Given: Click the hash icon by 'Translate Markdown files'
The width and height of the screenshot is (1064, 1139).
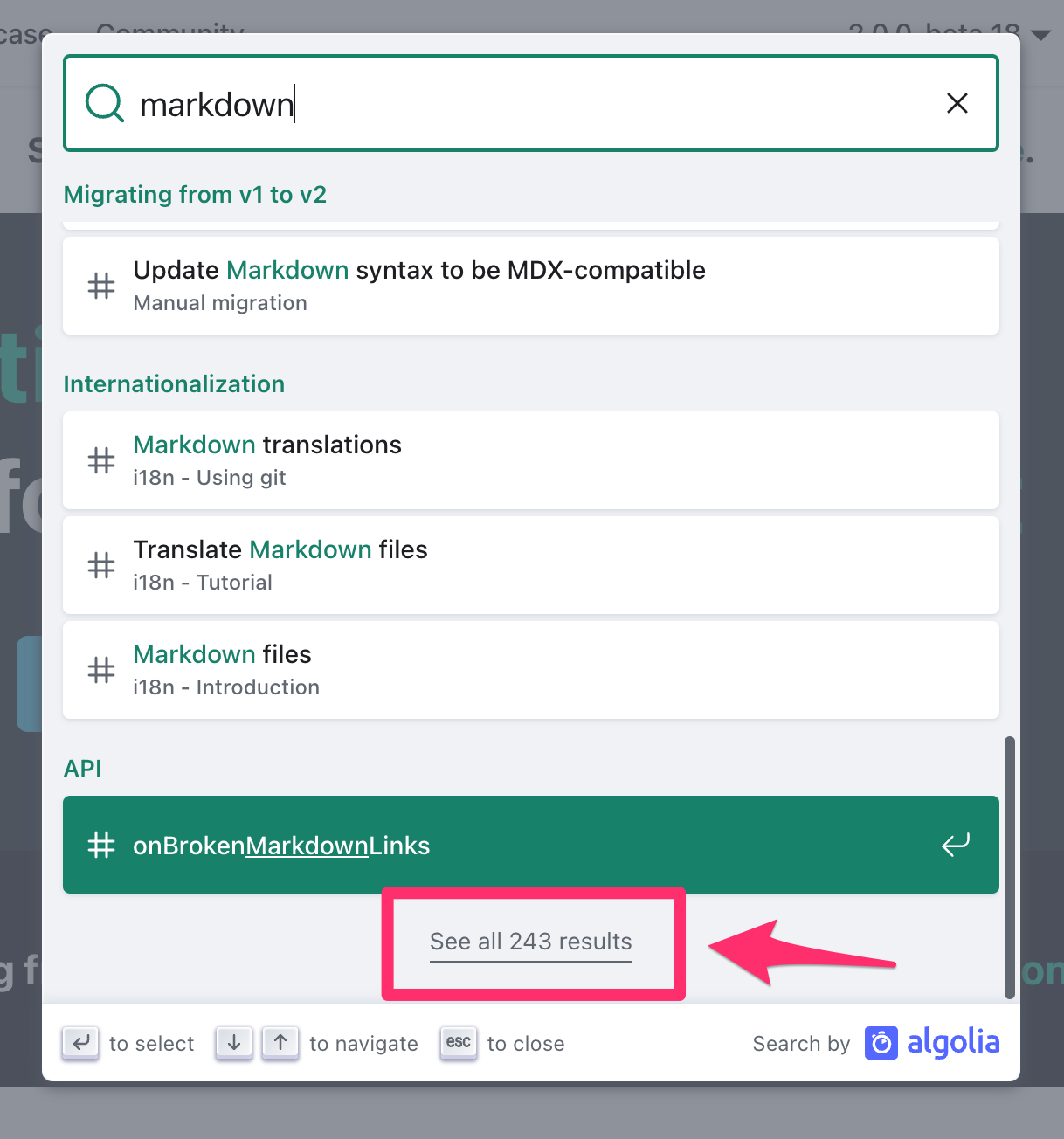Looking at the screenshot, I should 100,565.
